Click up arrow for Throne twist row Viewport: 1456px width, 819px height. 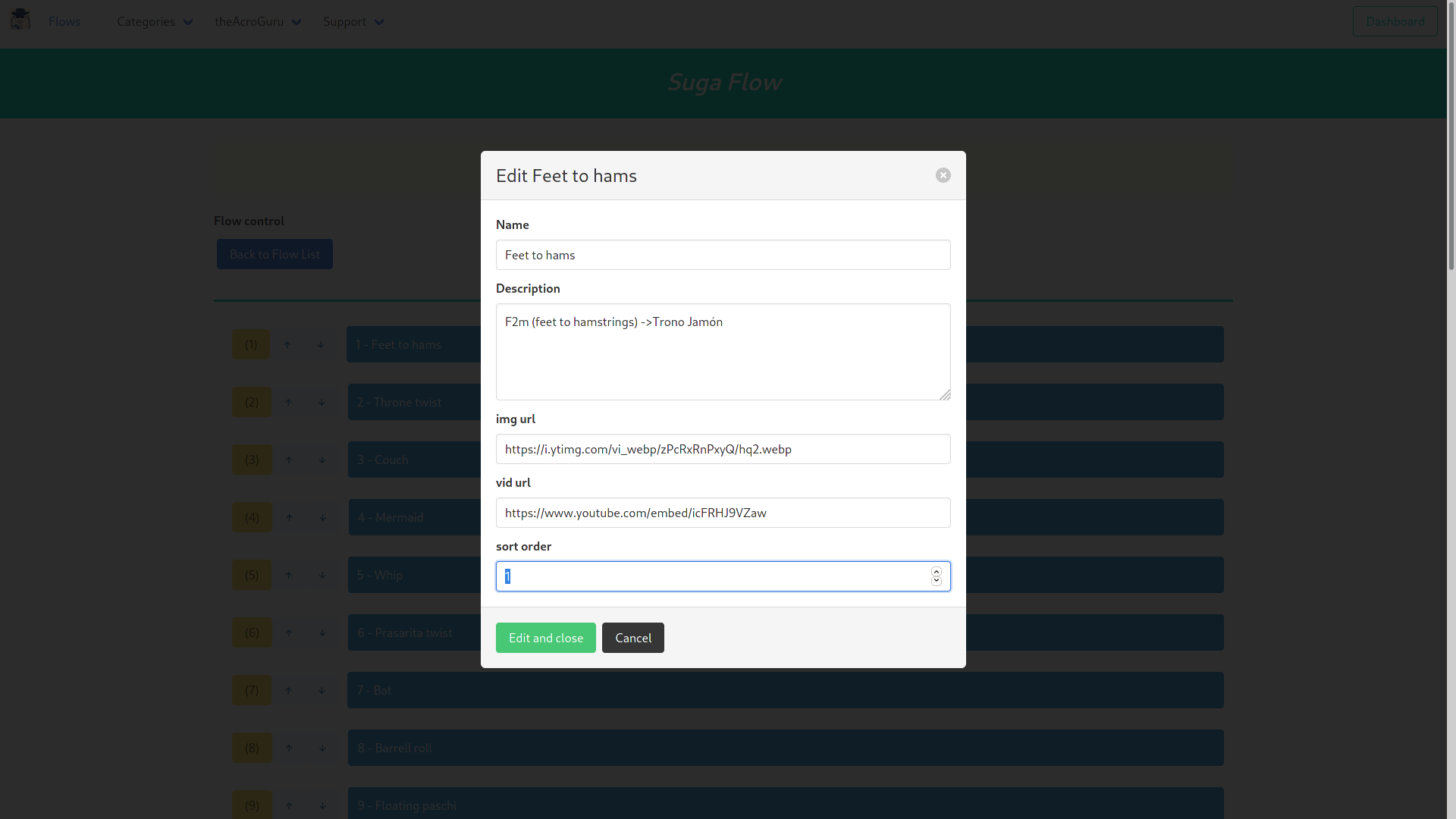coord(288,403)
